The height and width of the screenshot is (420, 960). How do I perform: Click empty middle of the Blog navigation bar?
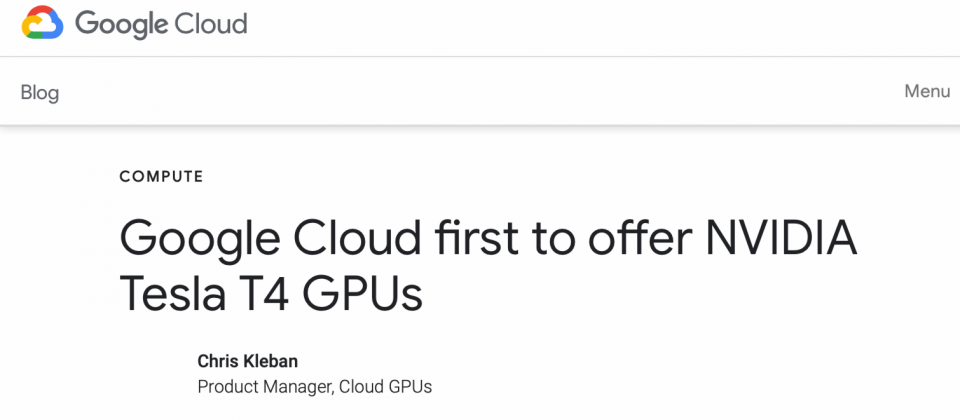pyautogui.click(x=480, y=92)
